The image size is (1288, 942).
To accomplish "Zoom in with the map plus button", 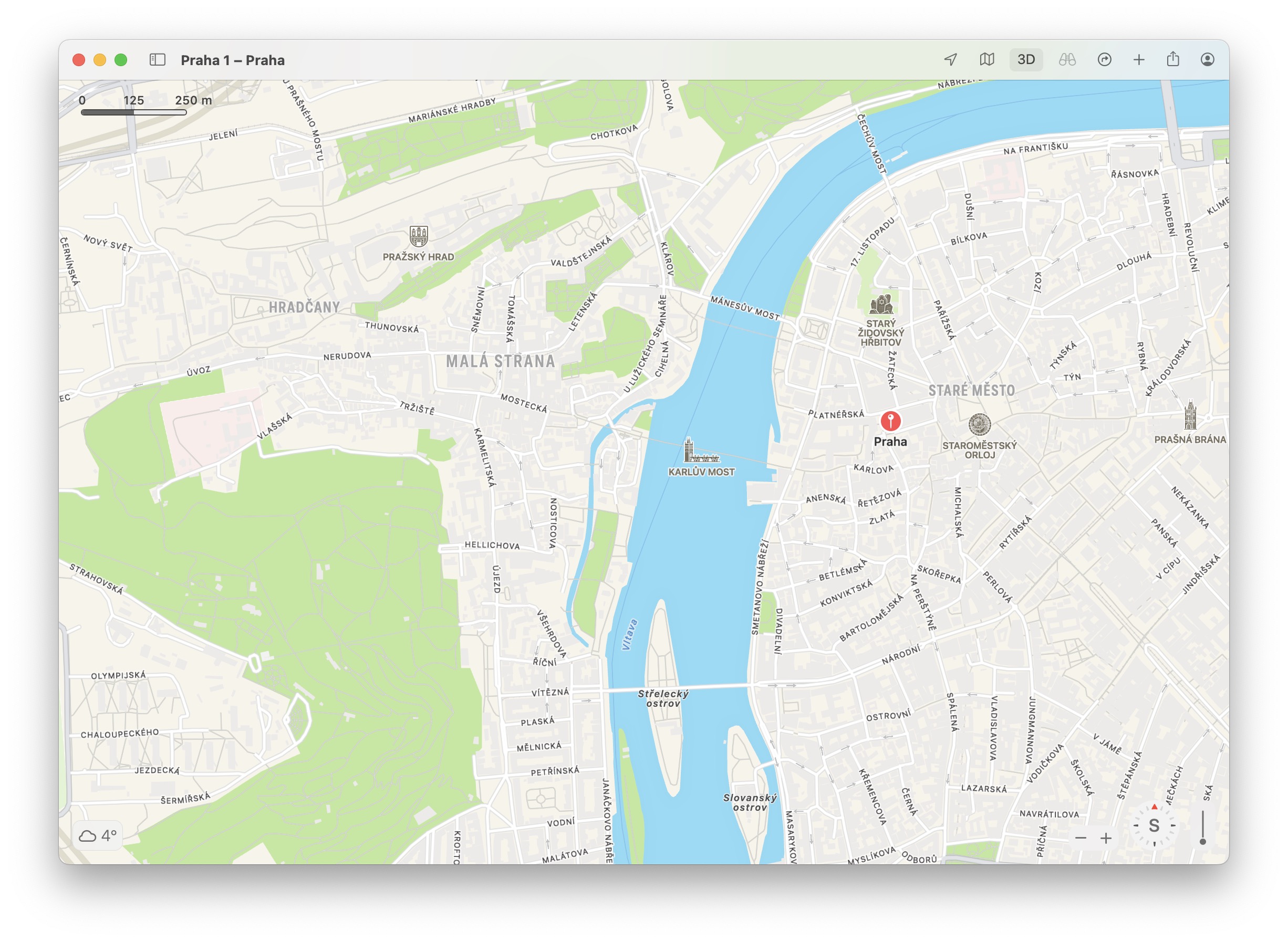I will [x=1106, y=838].
